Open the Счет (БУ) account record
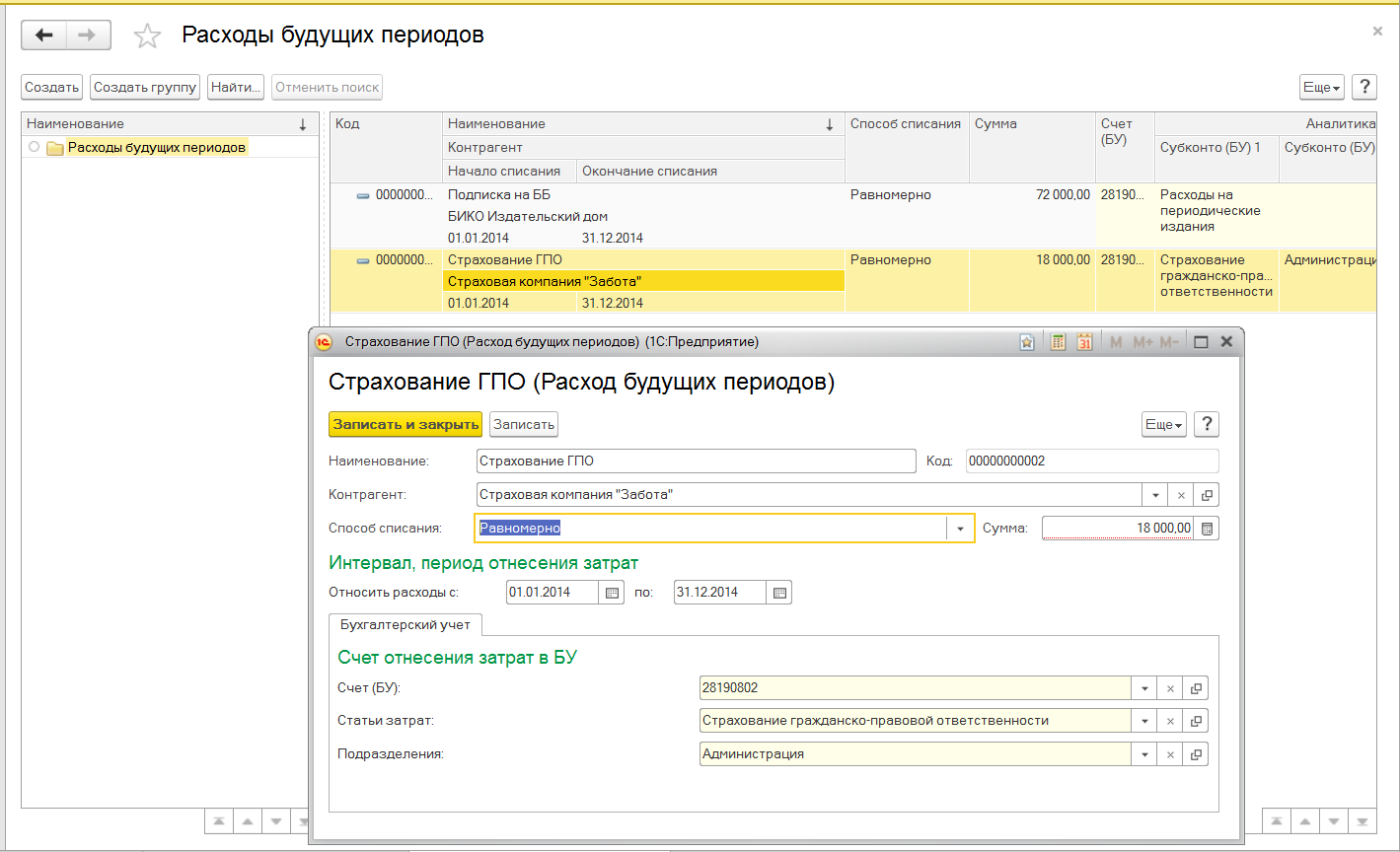This screenshot has height=852, width=1400. 1196,688
